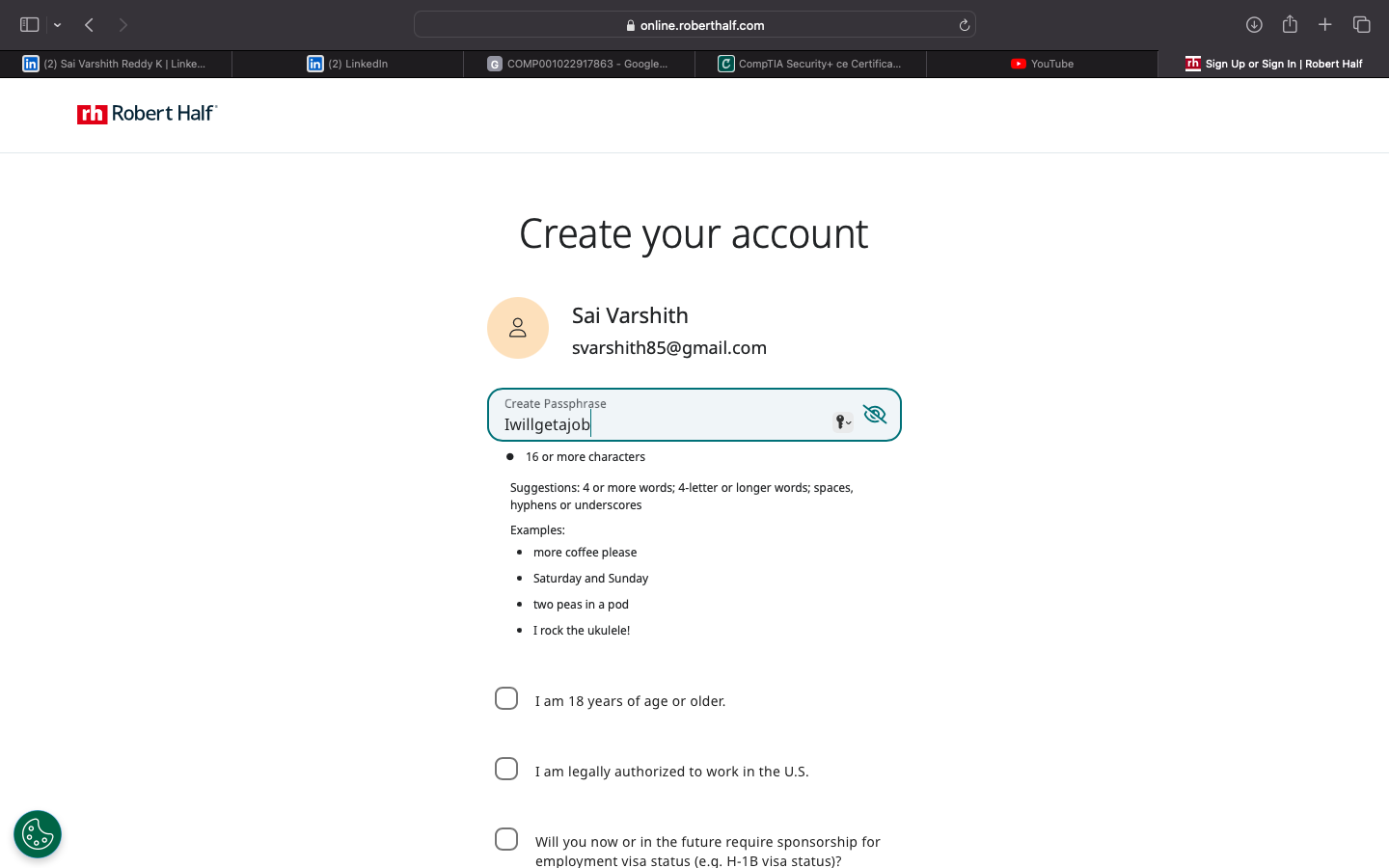Toggle passphrase visibility eye icon
This screenshot has width=1389, height=868.
tap(874, 415)
